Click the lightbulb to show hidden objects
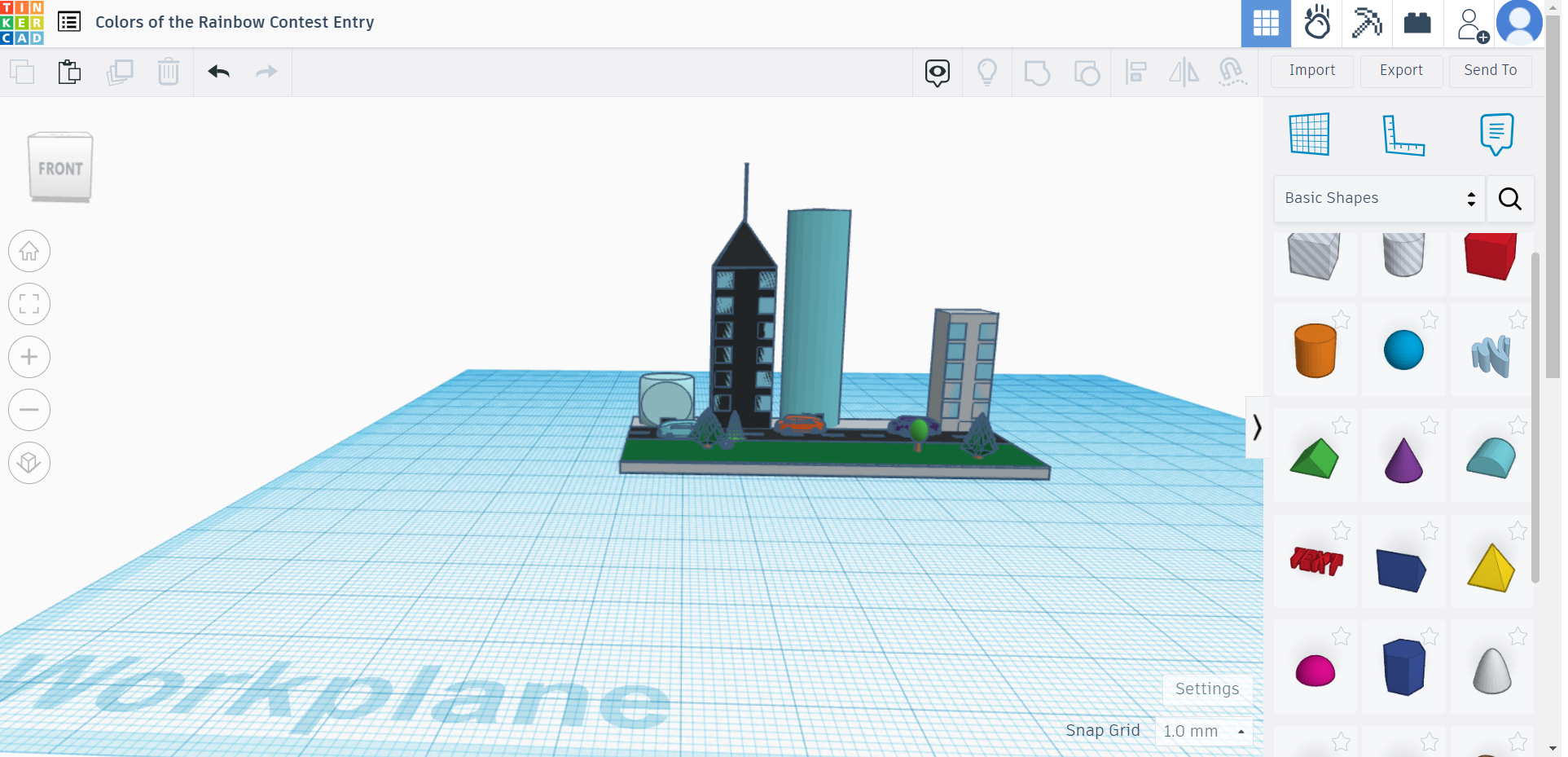Viewport: 1568px width, 757px height. pos(988,72)
